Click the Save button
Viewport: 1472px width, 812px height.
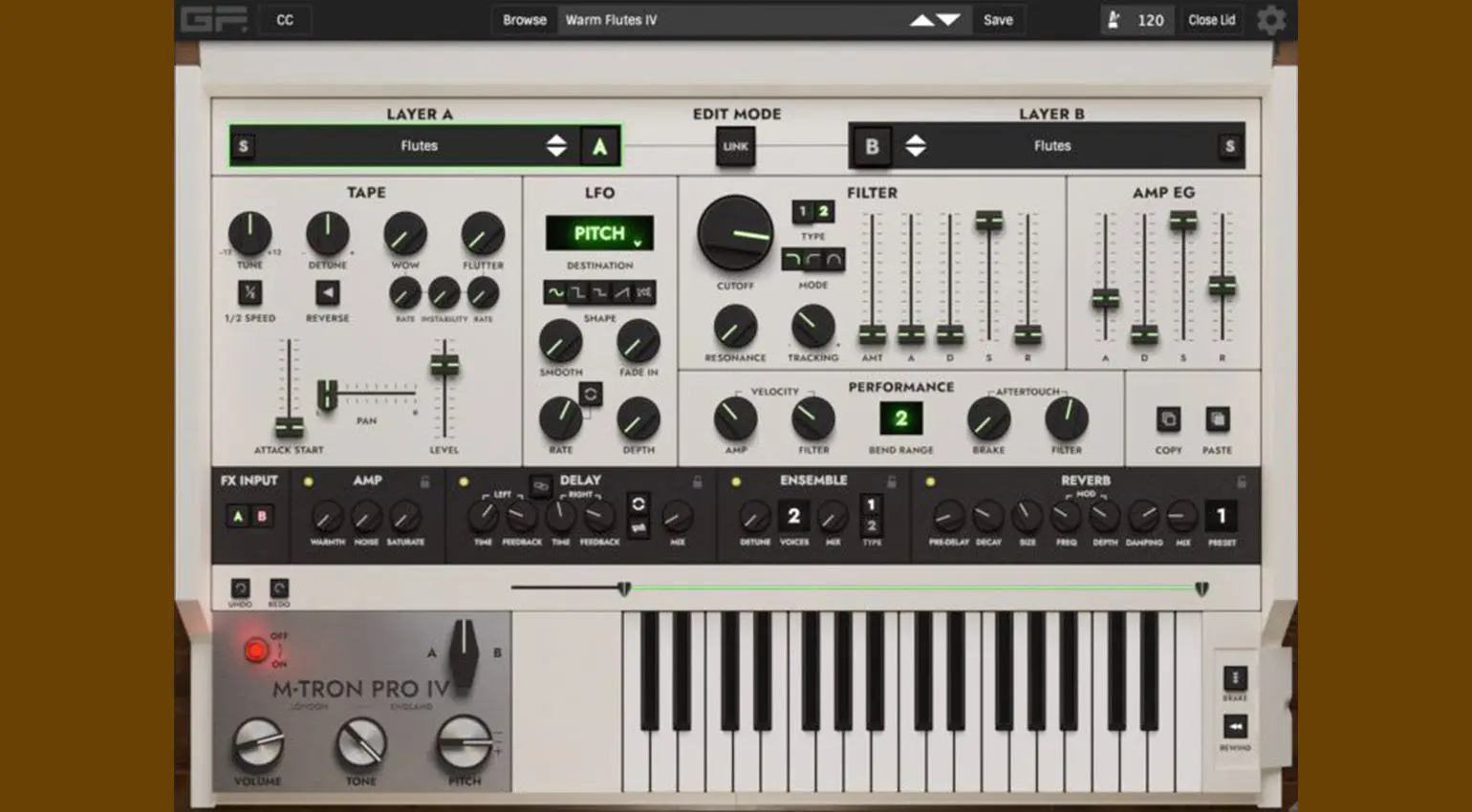coord(998,20)
